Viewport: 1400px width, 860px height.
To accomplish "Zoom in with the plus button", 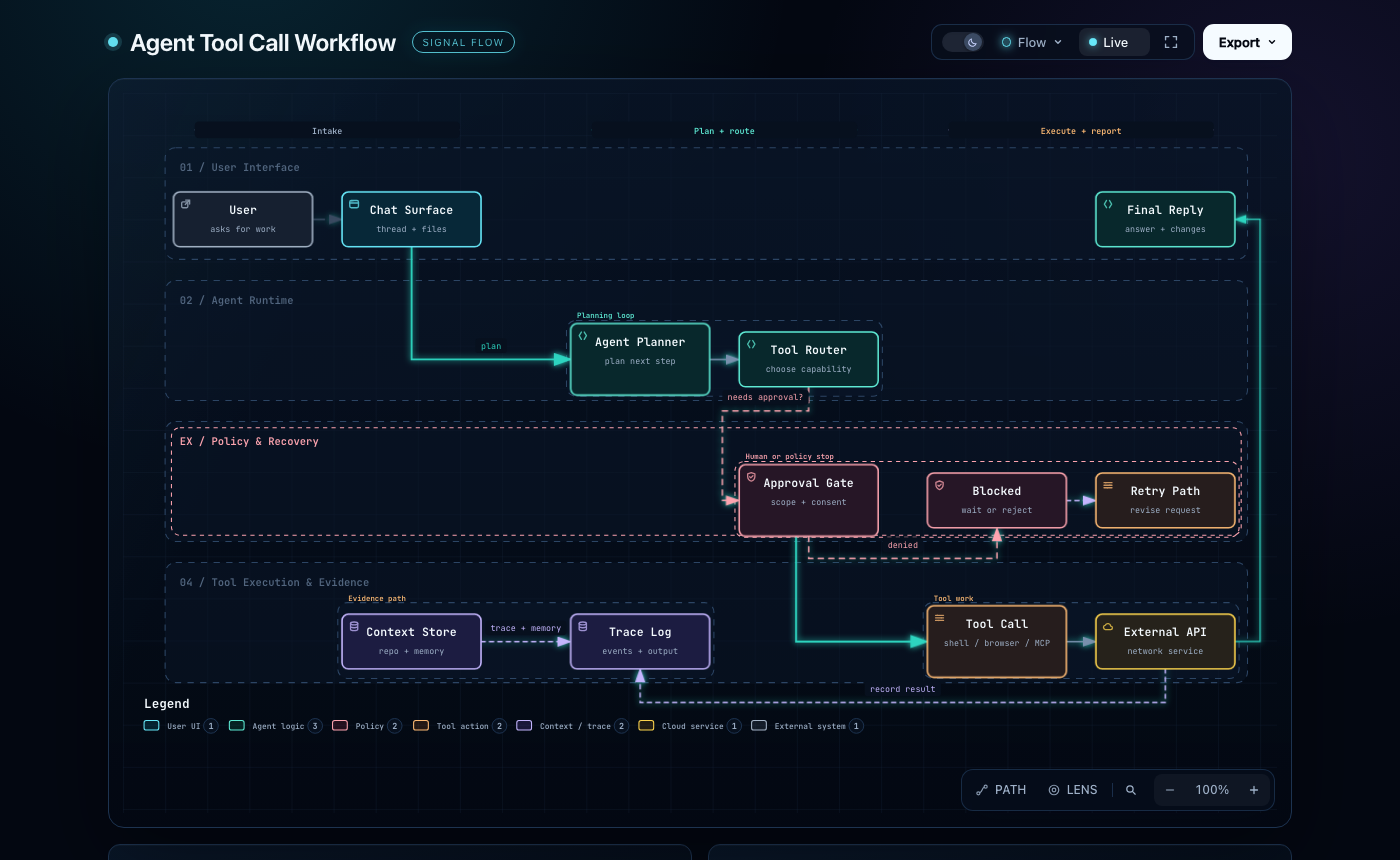I will [x=1254, y=789].
